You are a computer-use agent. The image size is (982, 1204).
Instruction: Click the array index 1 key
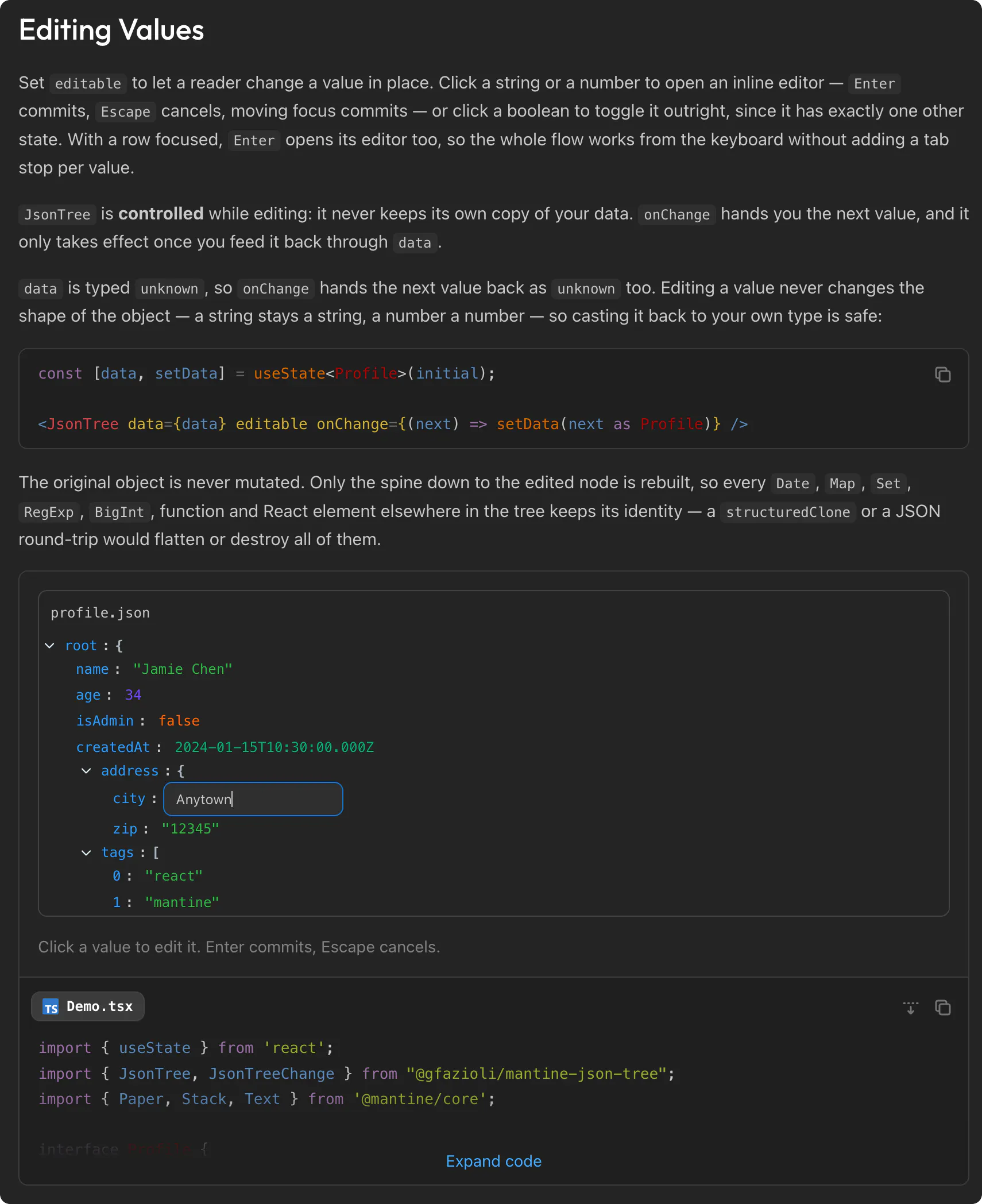[x=117, y=902]
